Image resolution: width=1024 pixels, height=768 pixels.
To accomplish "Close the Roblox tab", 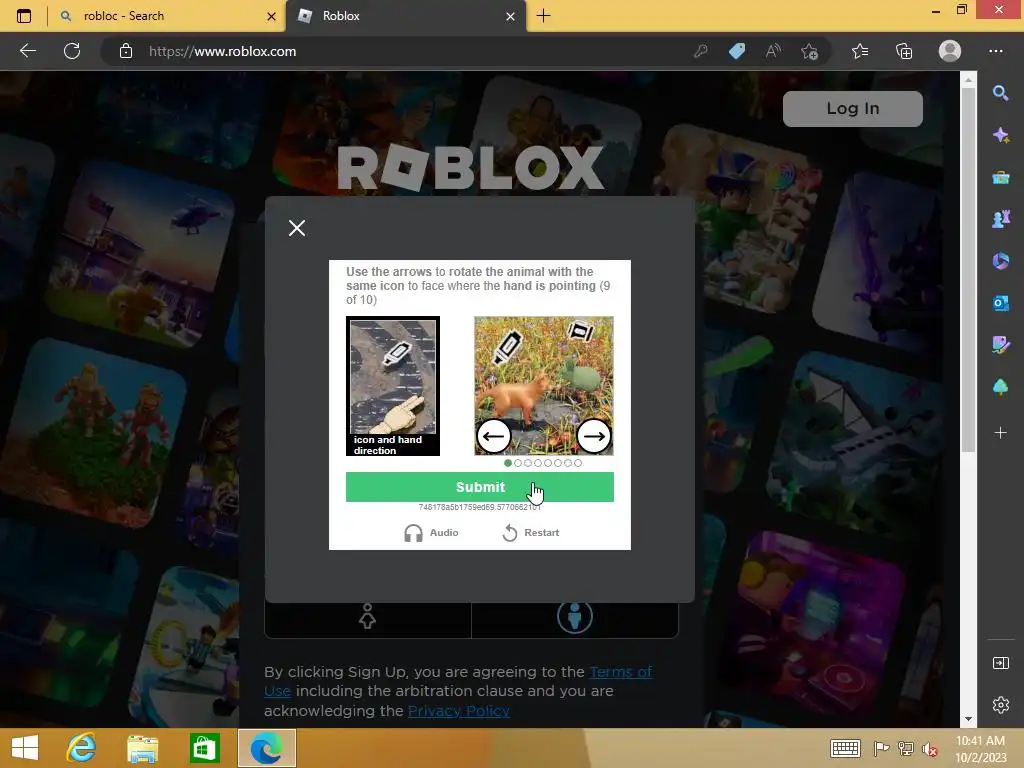I will 510,16.
